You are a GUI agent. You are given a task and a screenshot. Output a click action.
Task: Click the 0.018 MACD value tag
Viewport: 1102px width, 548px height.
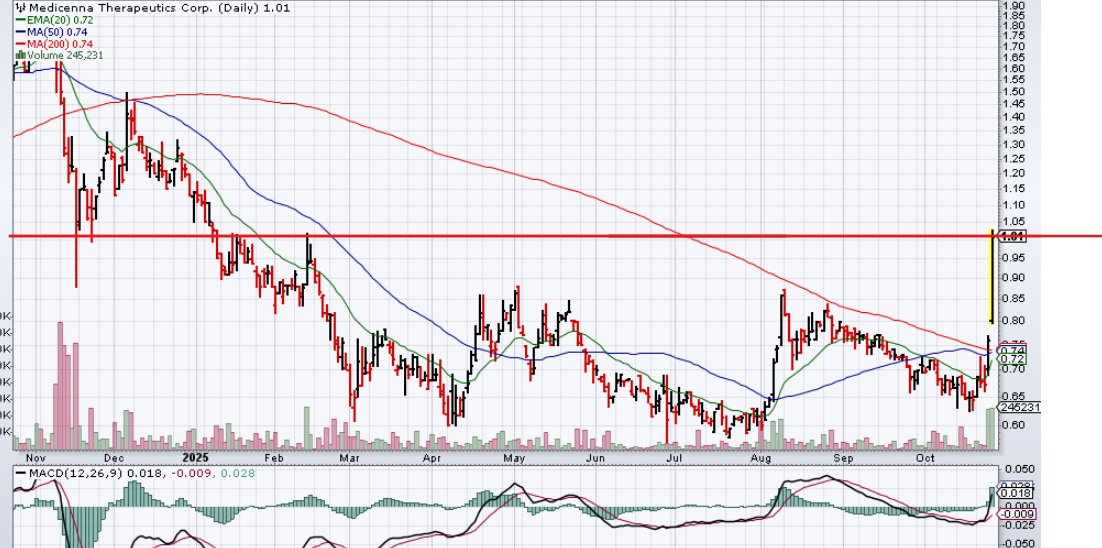[x=1016, y=493]
